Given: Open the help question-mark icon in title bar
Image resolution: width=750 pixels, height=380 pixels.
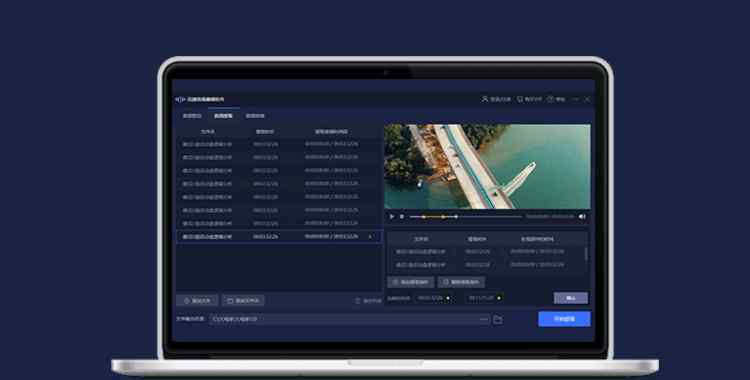Looking at the screenshot, I should [x=551, y=99].
